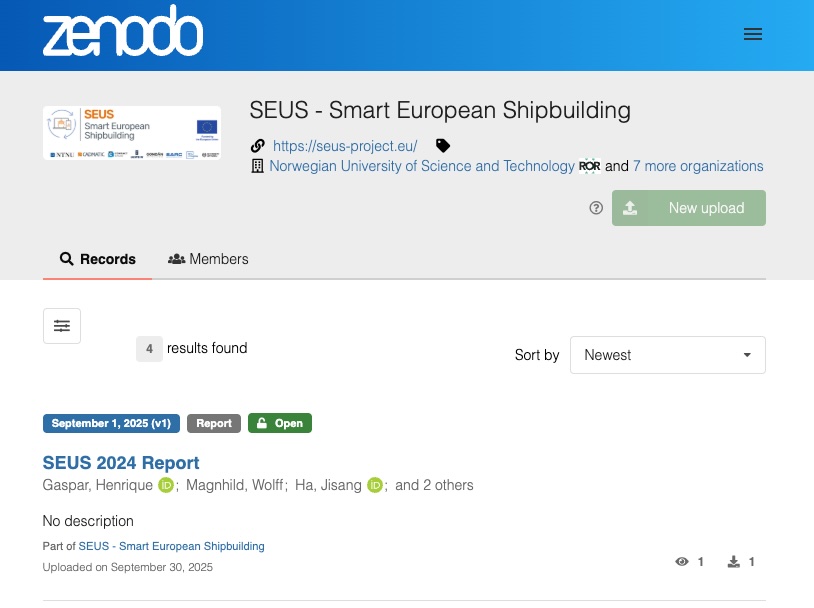Open Norwegian University of Science and Technology link
This screenshot has width=814, height=608.
pos(422,166)
